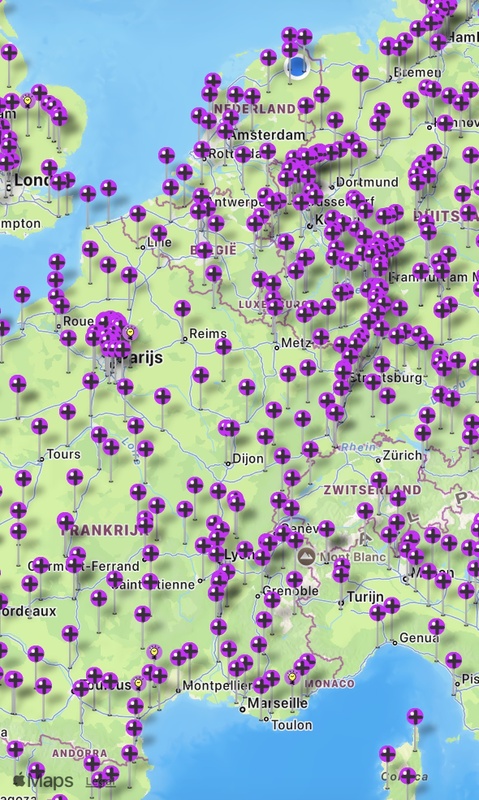Screen dimensions: 479x800
Task: Tap the Montpellier city label
Action: (x=217, y=685)
